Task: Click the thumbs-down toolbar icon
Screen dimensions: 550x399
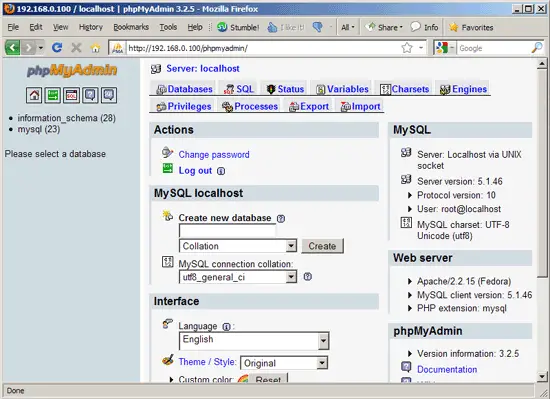Action: click(x=318, y=27)
